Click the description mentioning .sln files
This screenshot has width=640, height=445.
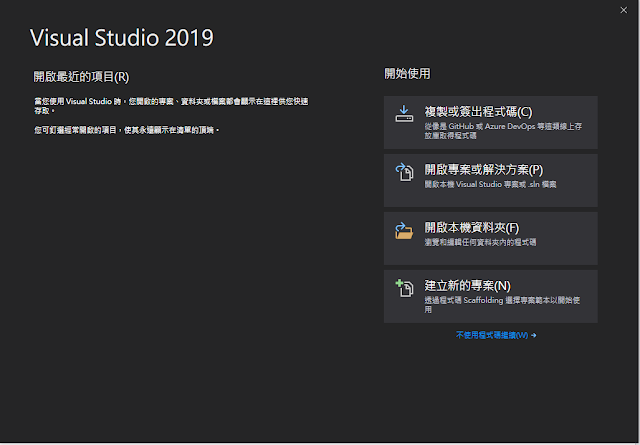point(490,184)
